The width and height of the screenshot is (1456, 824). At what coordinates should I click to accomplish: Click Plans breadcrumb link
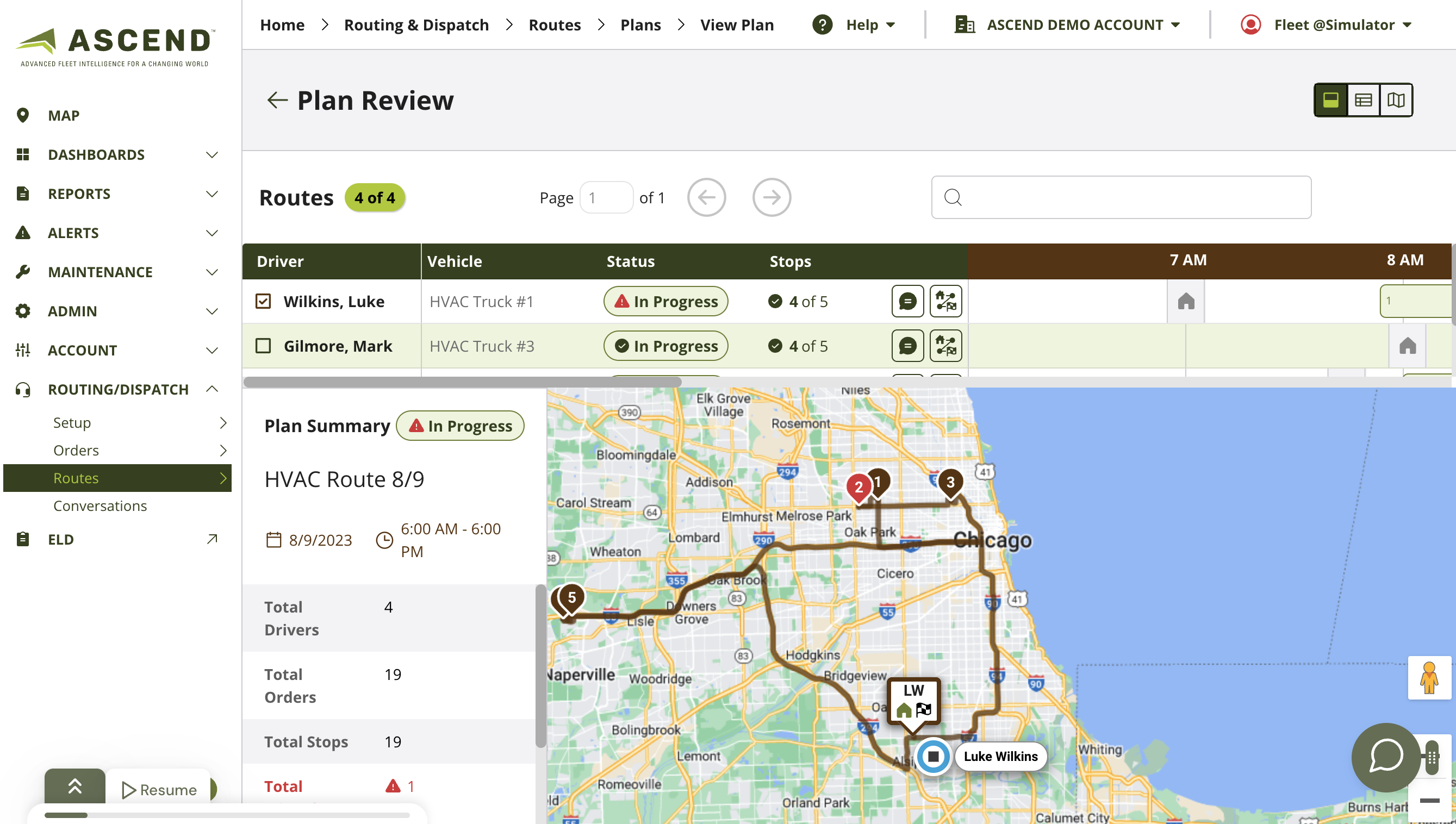coord(640,25)
